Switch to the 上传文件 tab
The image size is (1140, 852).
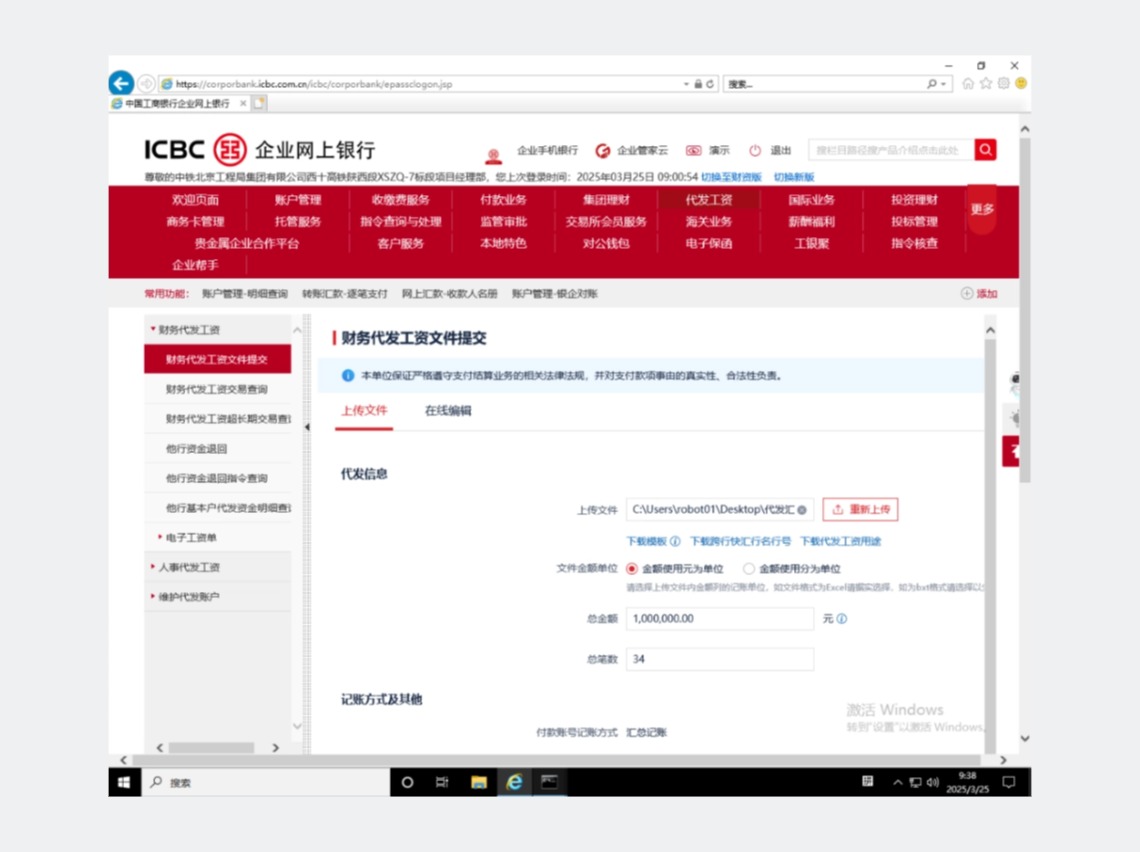(364, 411)
